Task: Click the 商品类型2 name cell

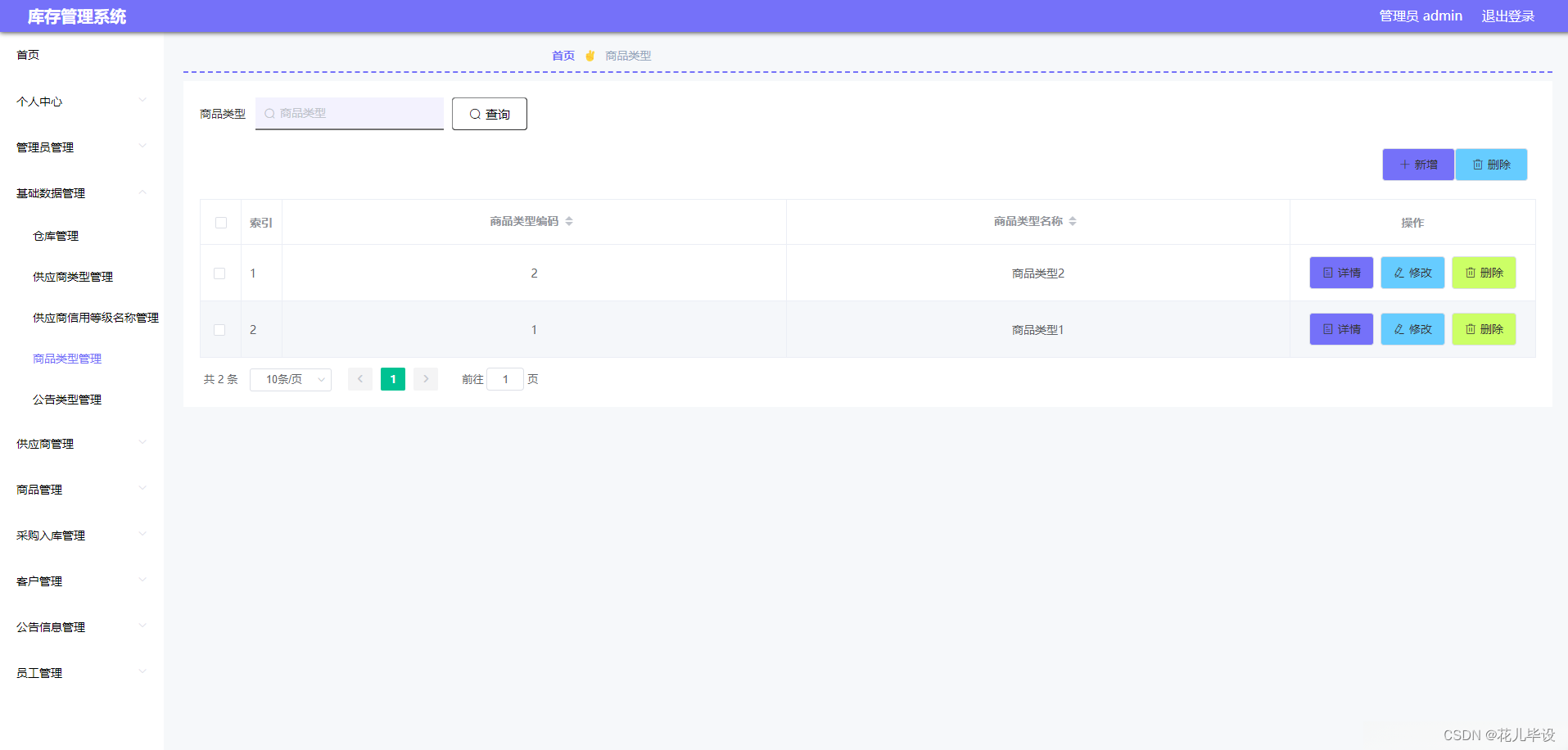Action: point(1037,273)
